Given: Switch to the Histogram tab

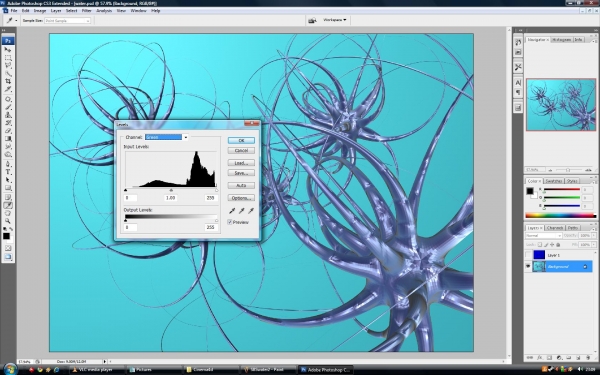Looking at the screenshot, I should [561, 40].
